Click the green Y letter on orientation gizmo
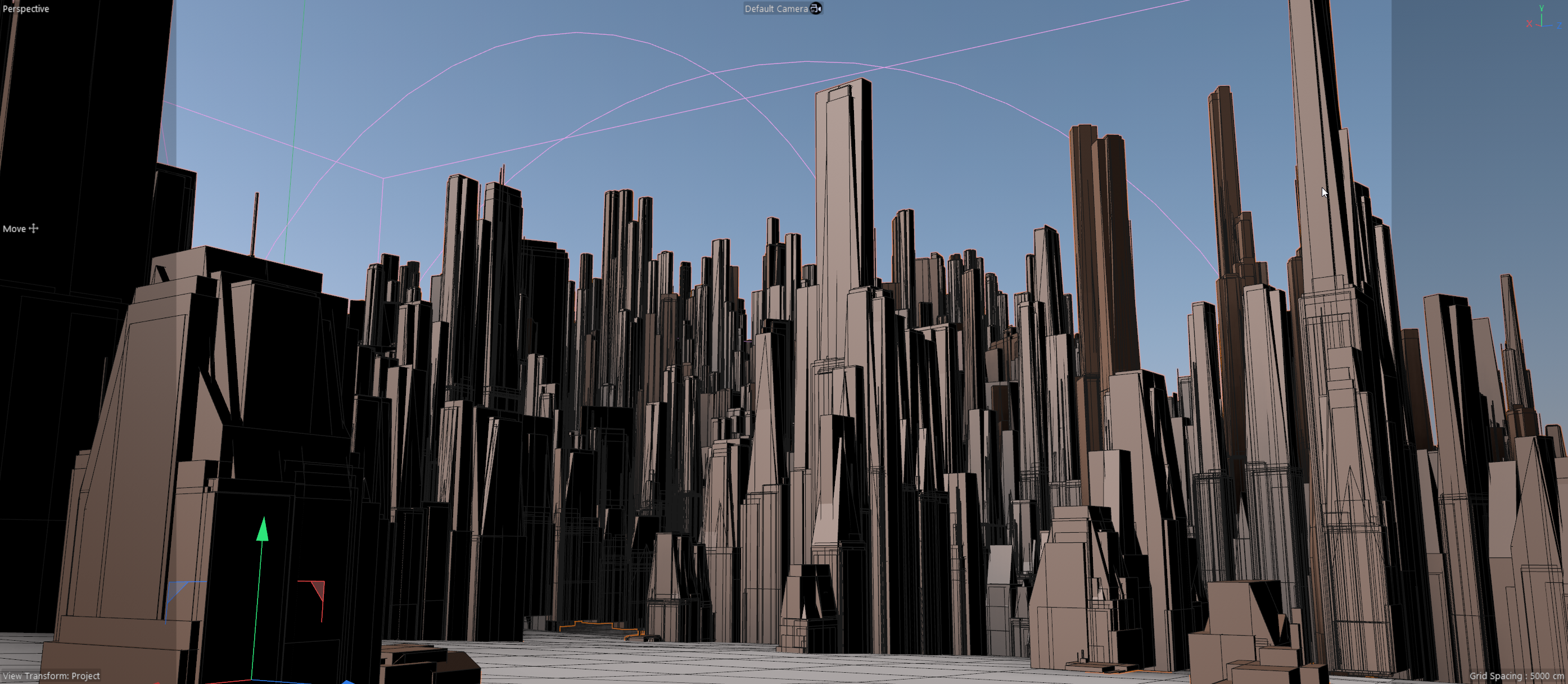Screen dimensions: 1568x684 pos(1541,8)
